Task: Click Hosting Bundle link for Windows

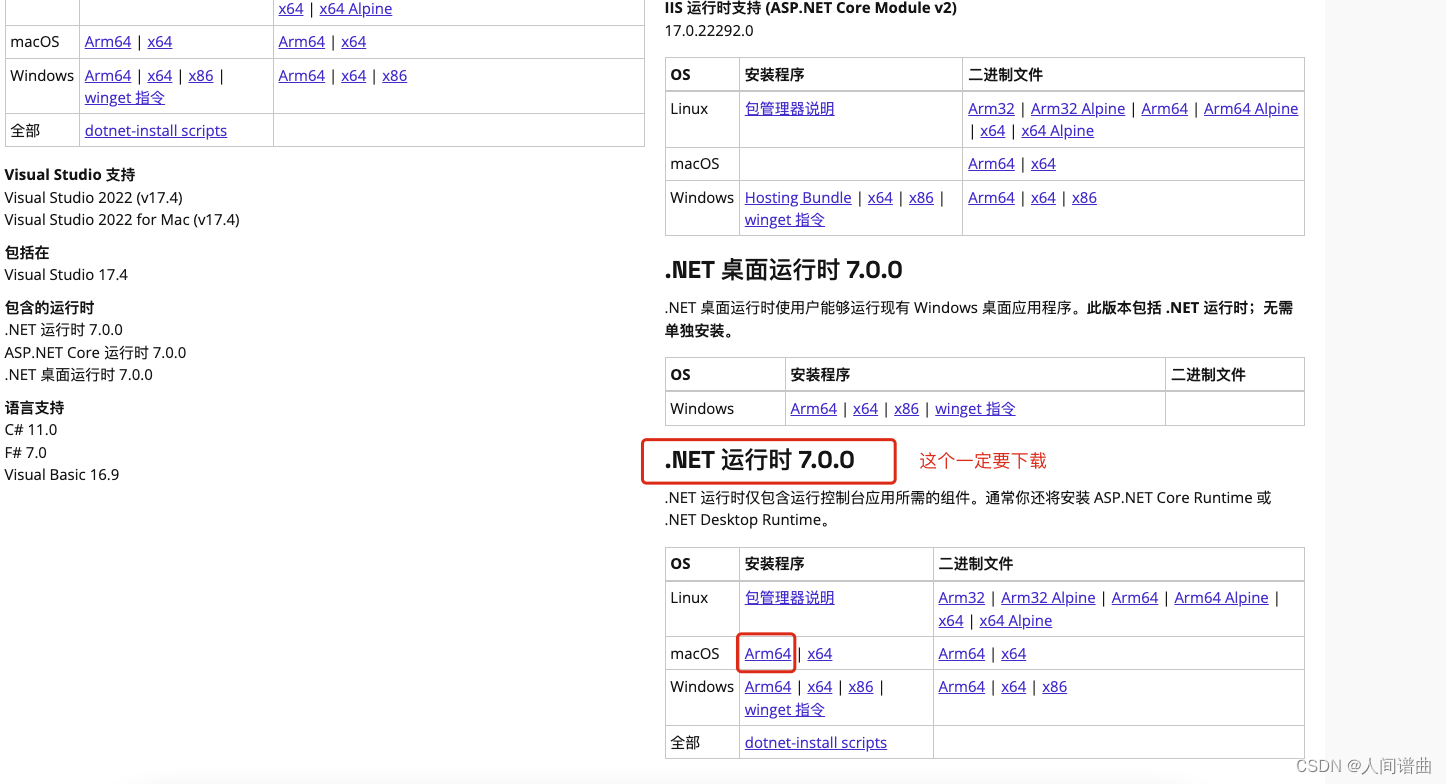Action: (x=797, y=197)
